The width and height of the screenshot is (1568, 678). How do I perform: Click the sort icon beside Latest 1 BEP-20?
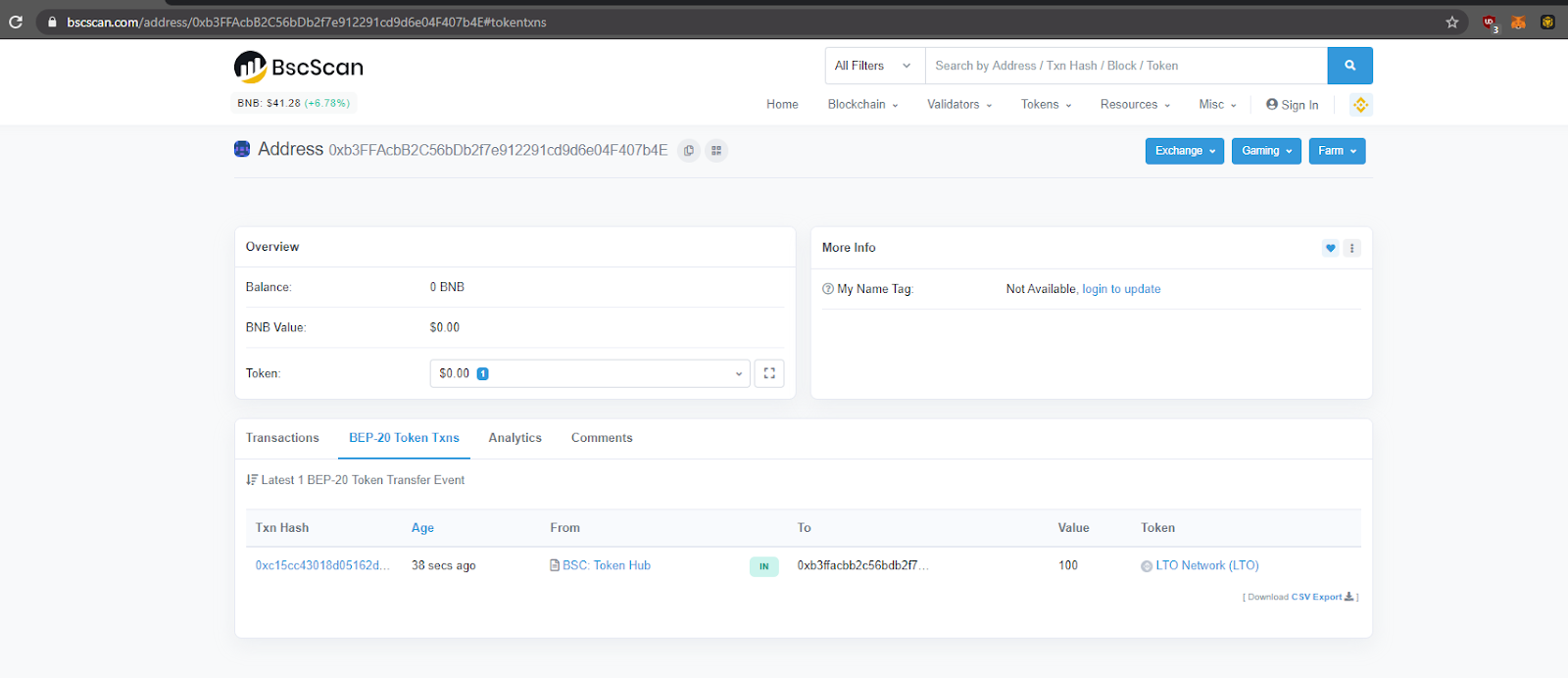click(251, 480)
